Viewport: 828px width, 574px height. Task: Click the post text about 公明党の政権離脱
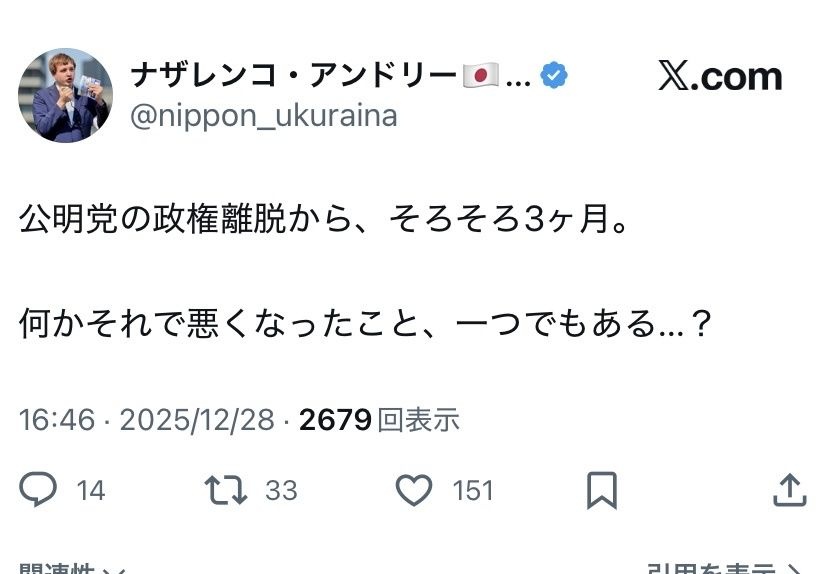click(x=325, y=220)
